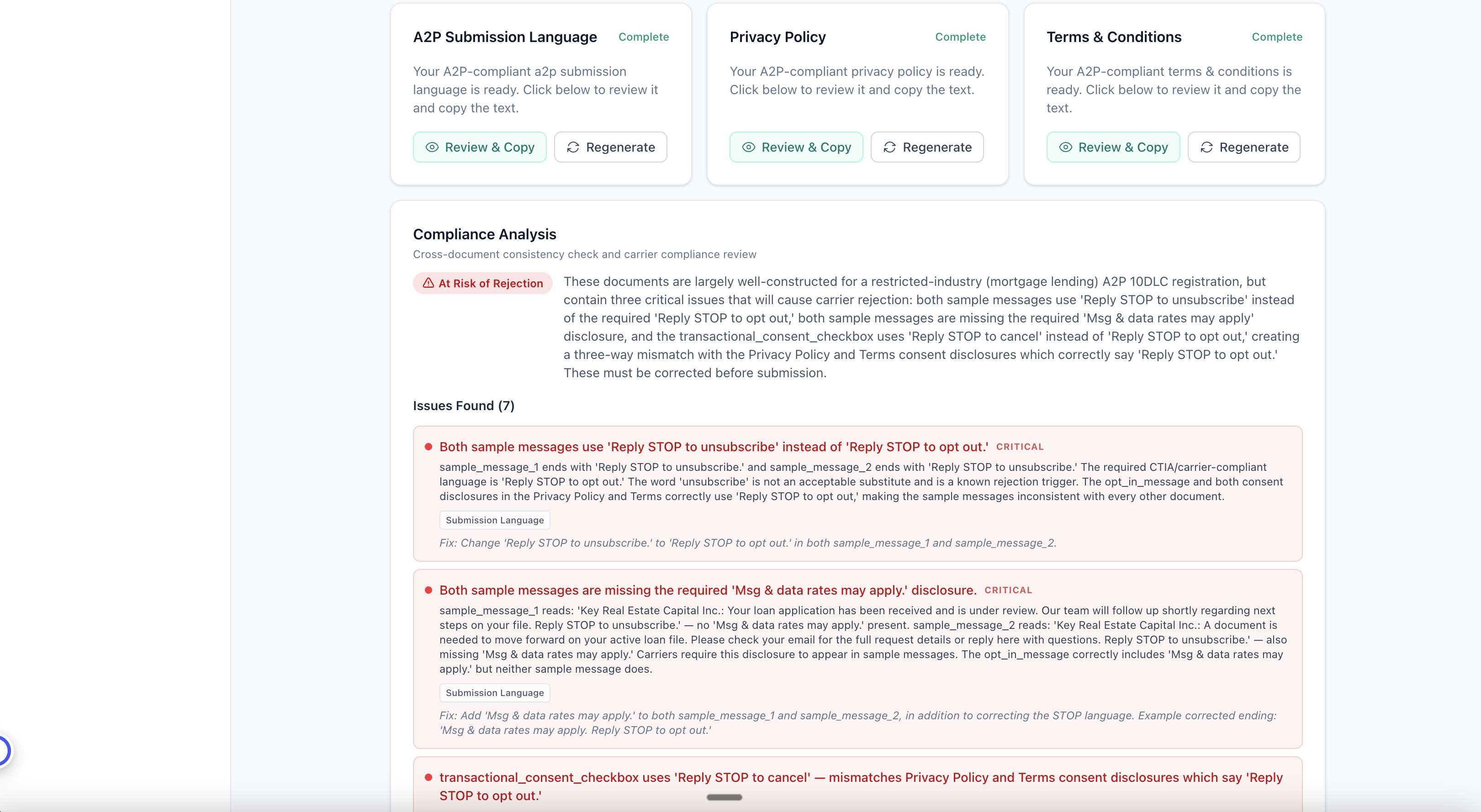
Task: Open Review & Copy for A2P Submission Language
Action: (480, 147)
